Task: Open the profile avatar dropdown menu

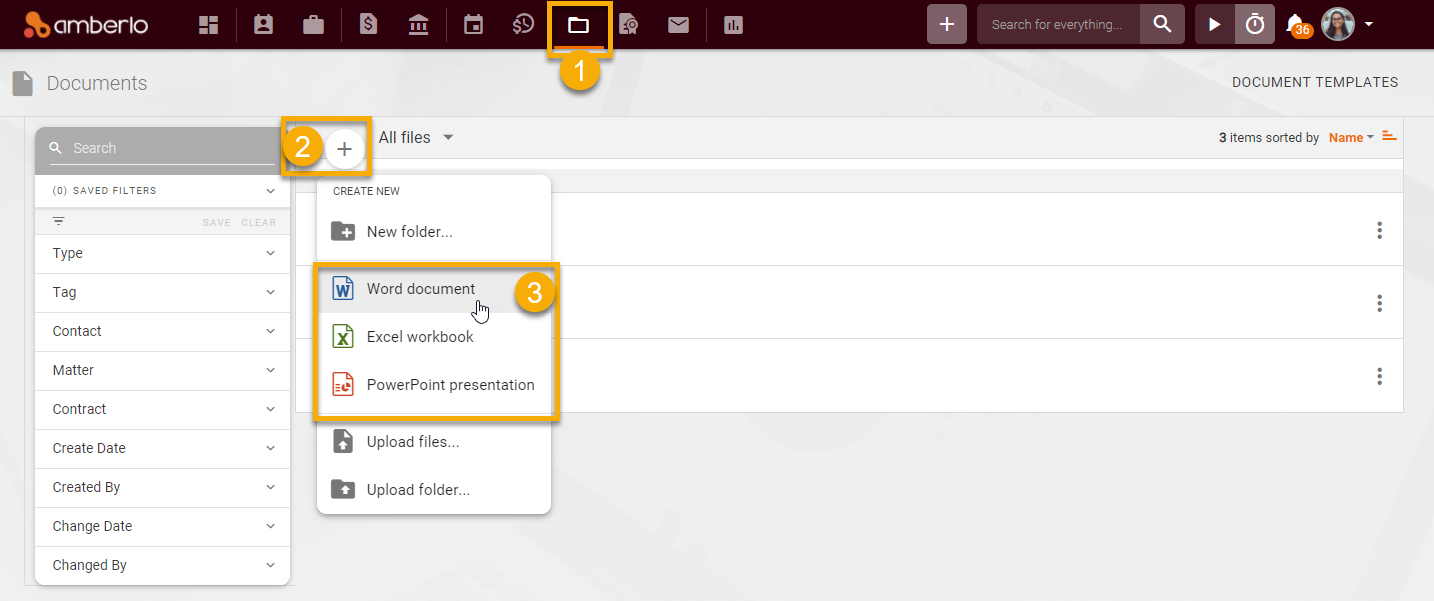Action: pyautogui.click(x=1337, y=23)
